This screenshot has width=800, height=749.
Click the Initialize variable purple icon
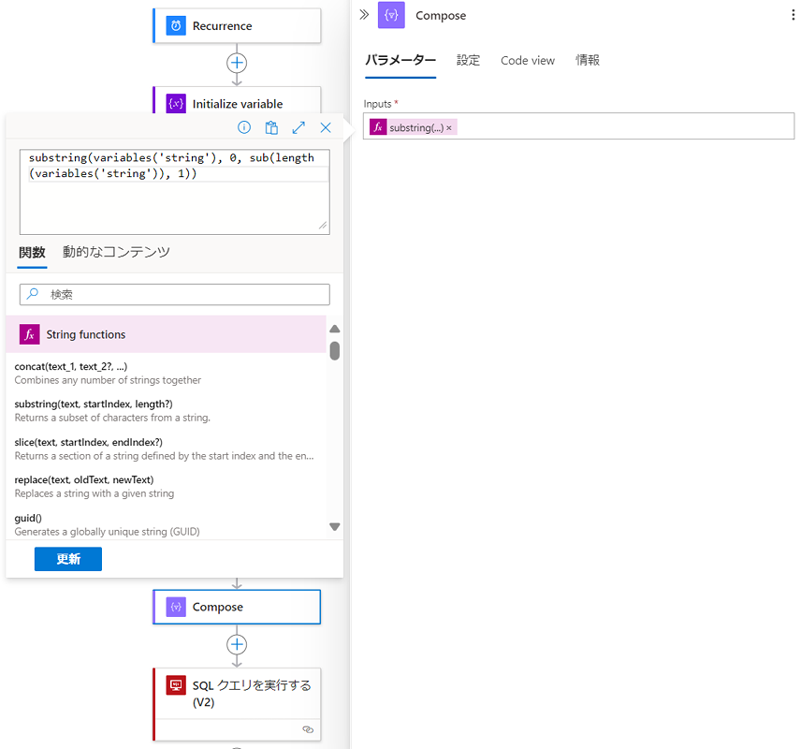[x=176, y=104]
